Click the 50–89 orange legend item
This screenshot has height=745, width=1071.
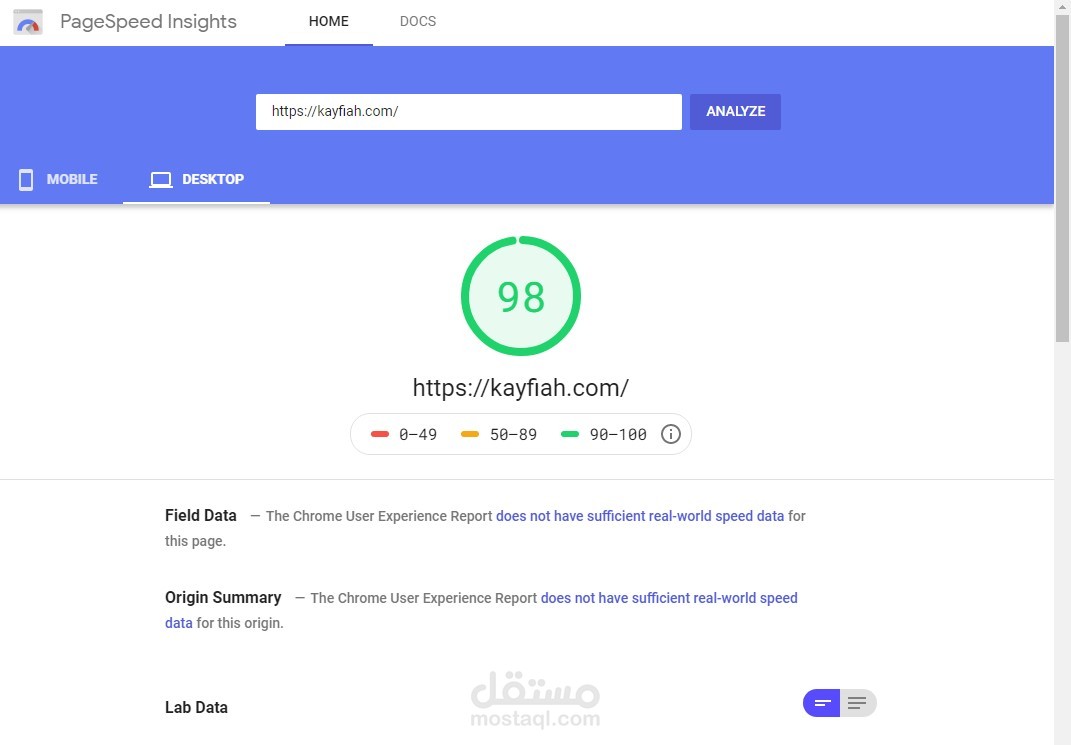coord(499,434)
